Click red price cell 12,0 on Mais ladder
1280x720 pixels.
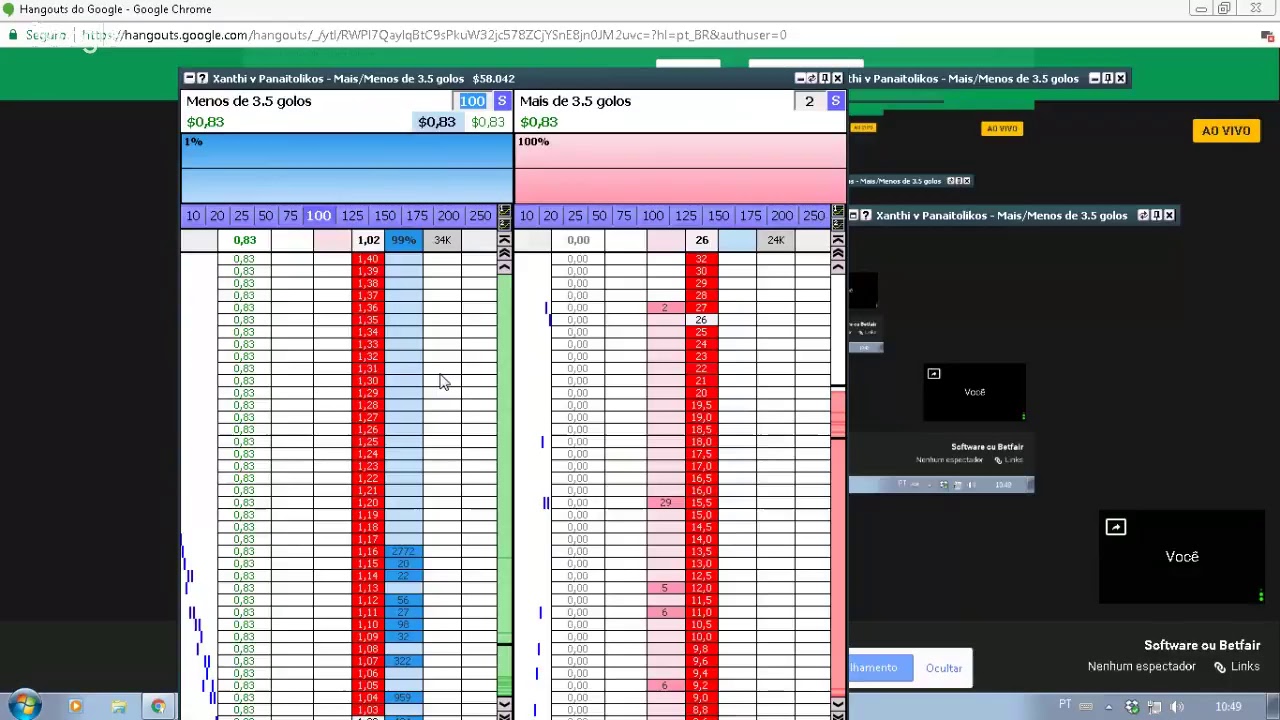coord(702,588)
